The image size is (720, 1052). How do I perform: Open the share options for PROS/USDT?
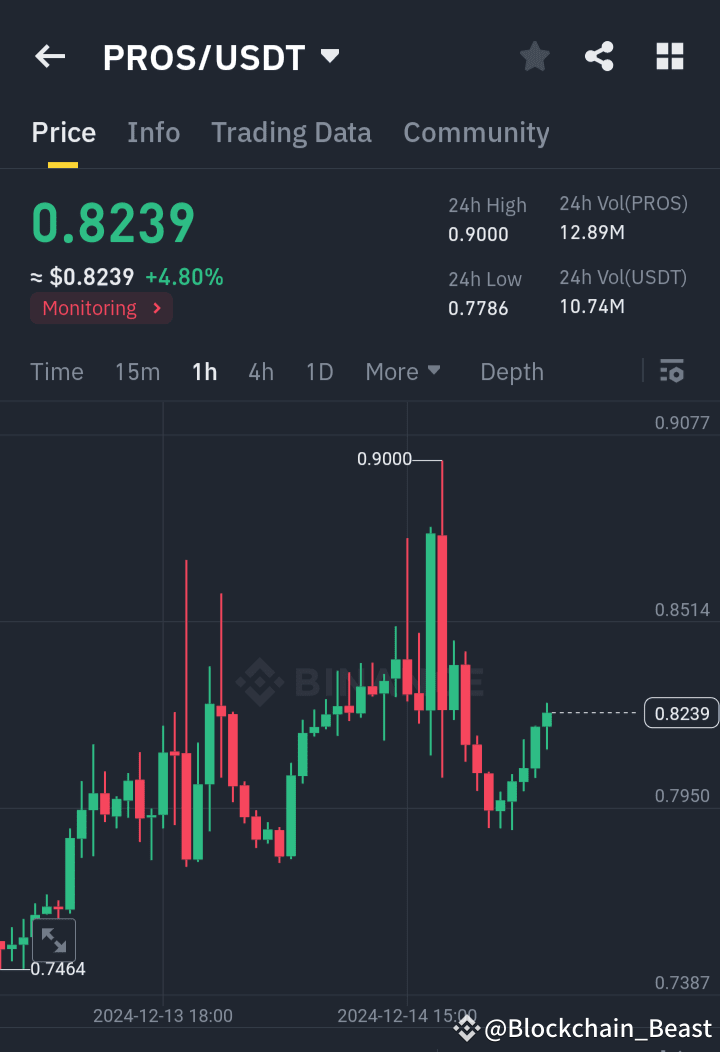599,57
